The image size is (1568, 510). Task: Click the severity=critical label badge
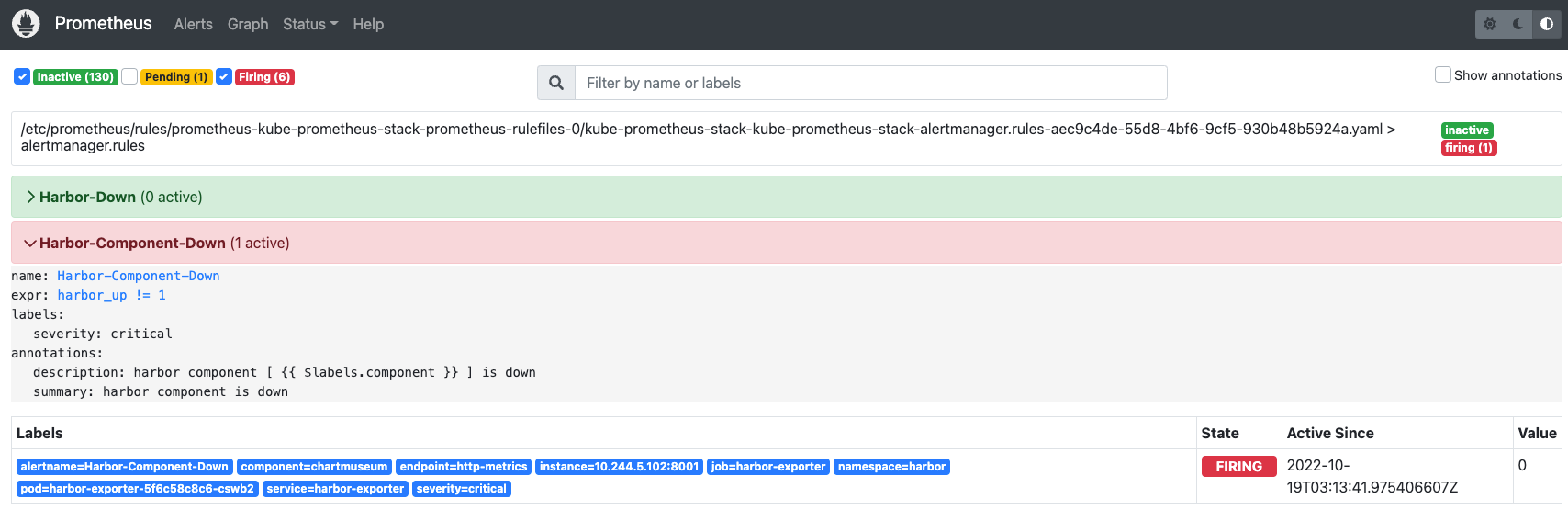click(x=461, y=489)
